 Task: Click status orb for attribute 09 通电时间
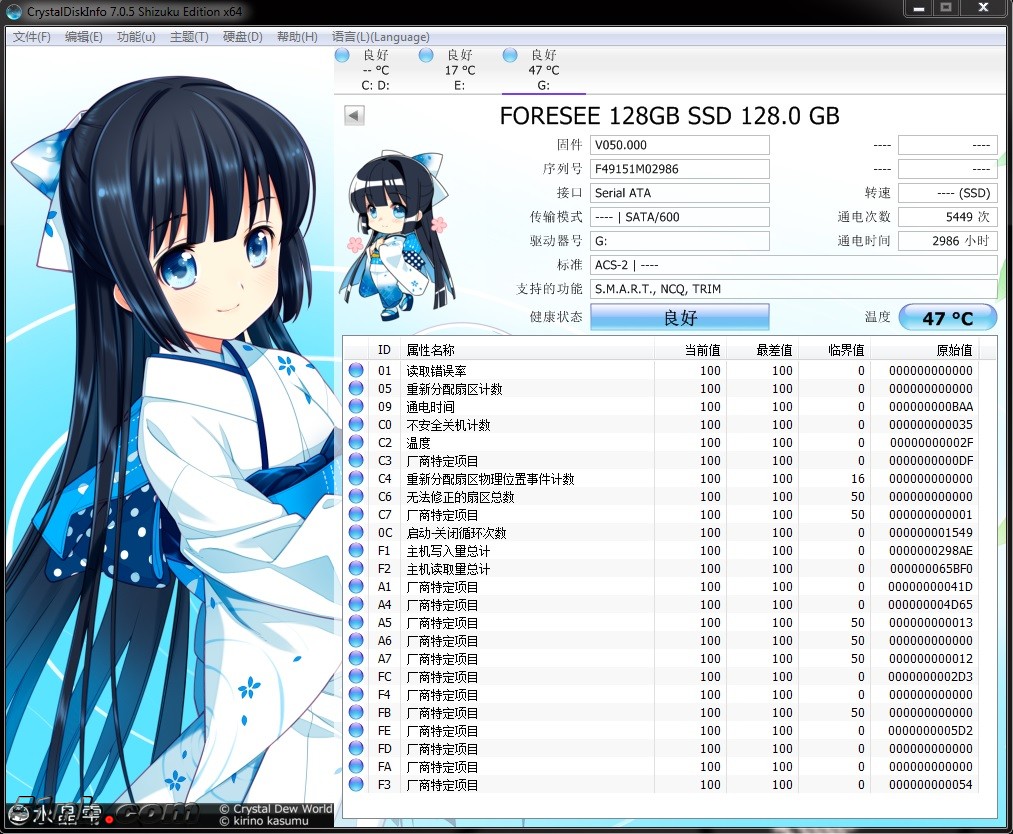(356, 406)
